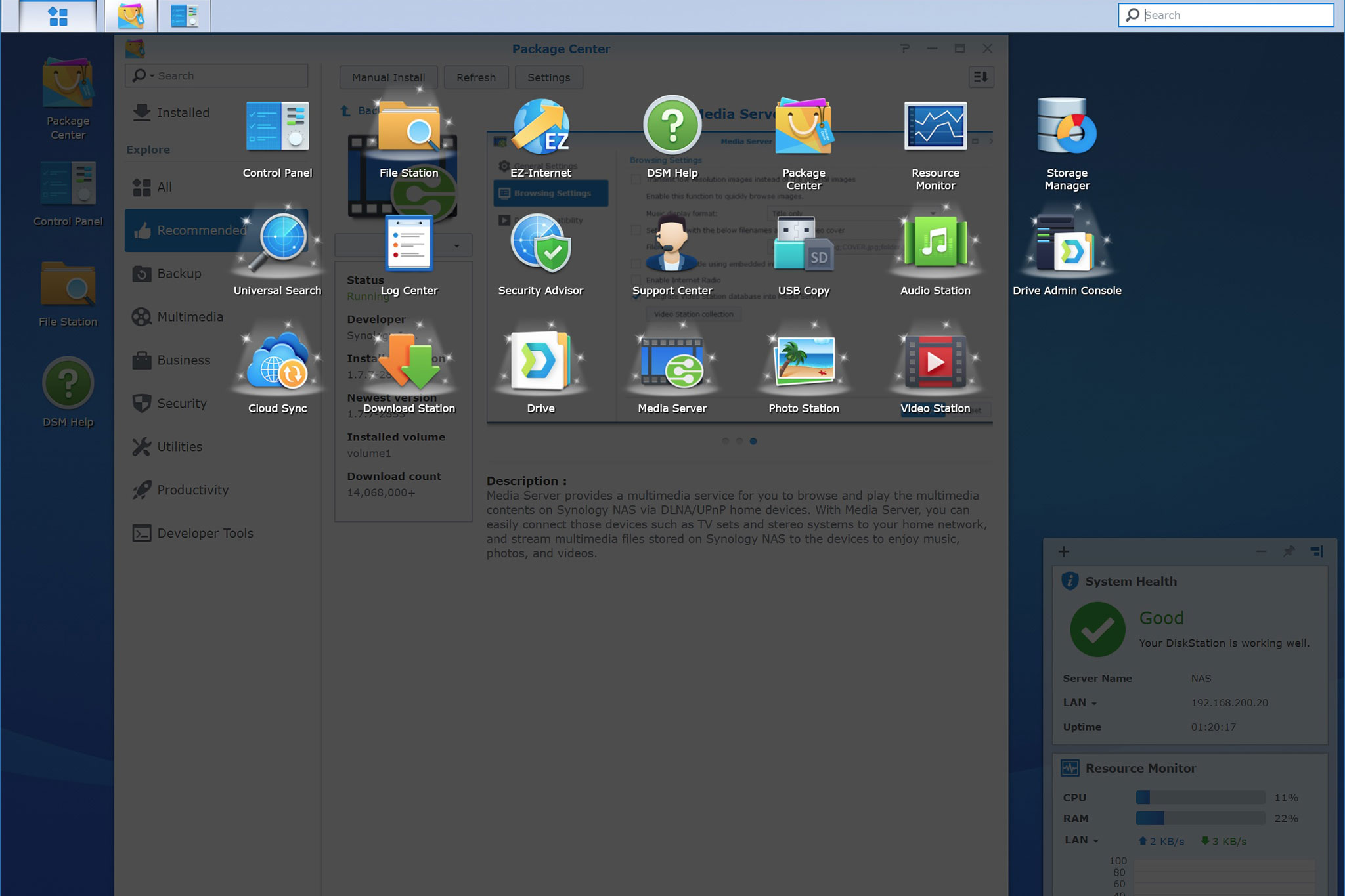Viewport: 1345px width, 896px height.
Task: Click the Package Center Search field
Action: pos(217,76)
